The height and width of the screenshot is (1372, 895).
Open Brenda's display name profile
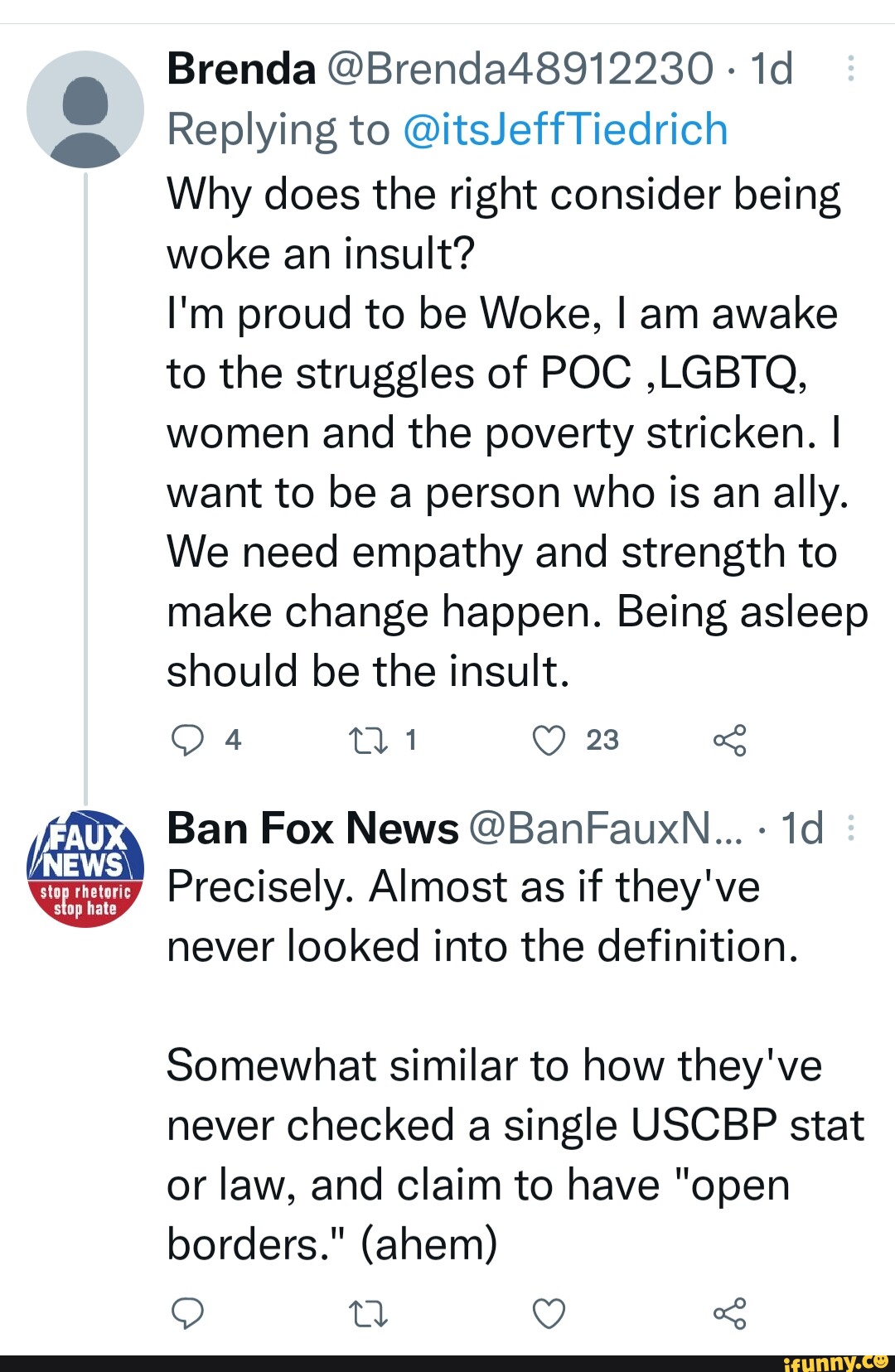(x=241, y=69)
